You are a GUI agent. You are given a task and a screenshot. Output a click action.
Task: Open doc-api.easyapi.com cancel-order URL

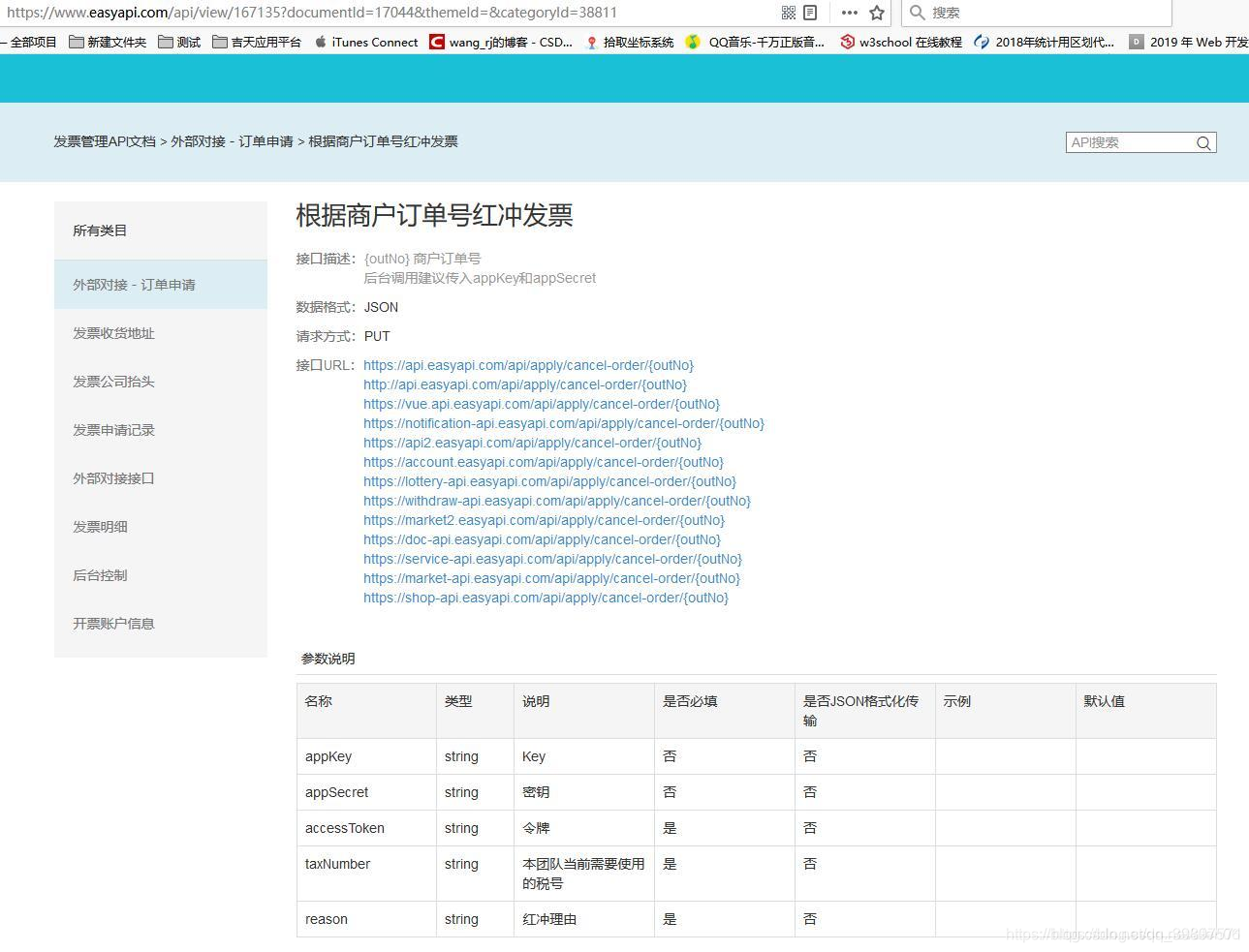pos(543,539)
